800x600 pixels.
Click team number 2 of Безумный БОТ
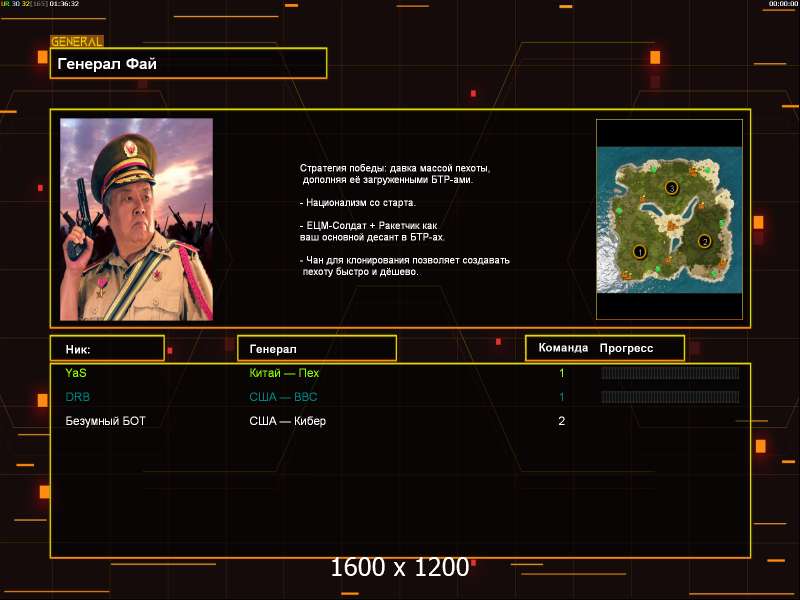[561, 421]
